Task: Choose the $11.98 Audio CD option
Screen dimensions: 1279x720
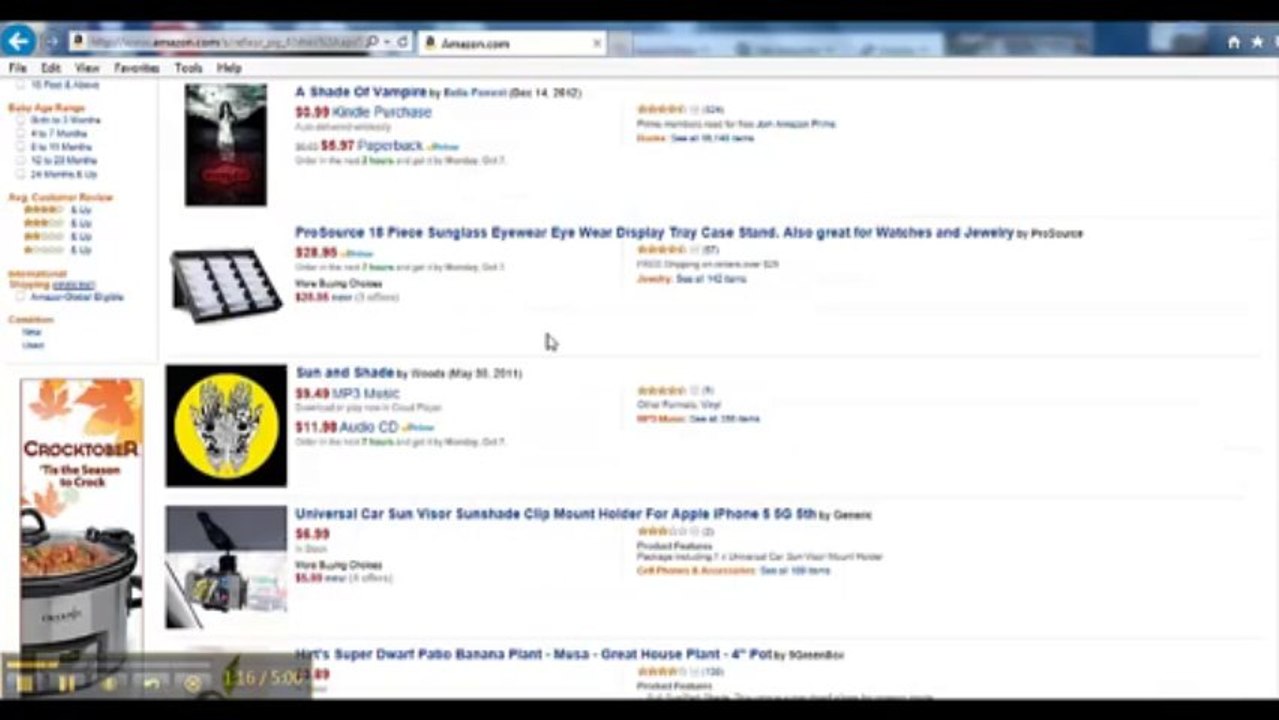Action: [x=346, y=427]
